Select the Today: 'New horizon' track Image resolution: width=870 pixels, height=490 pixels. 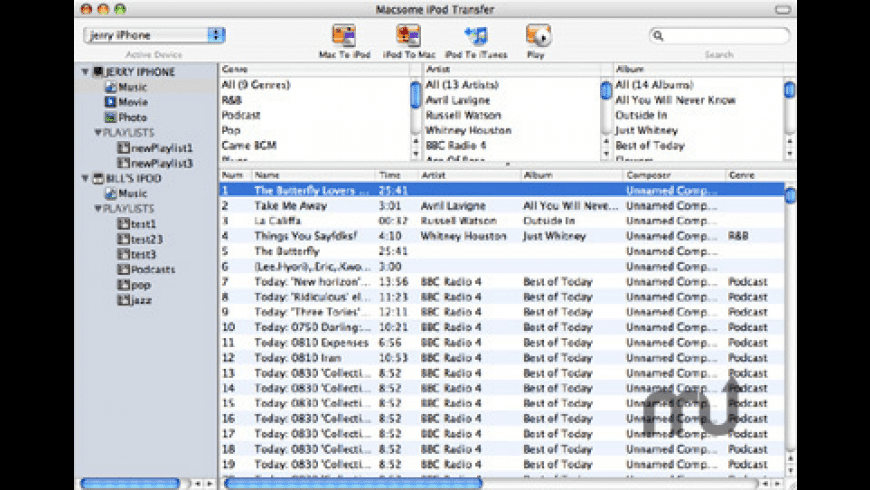(502, 282)
